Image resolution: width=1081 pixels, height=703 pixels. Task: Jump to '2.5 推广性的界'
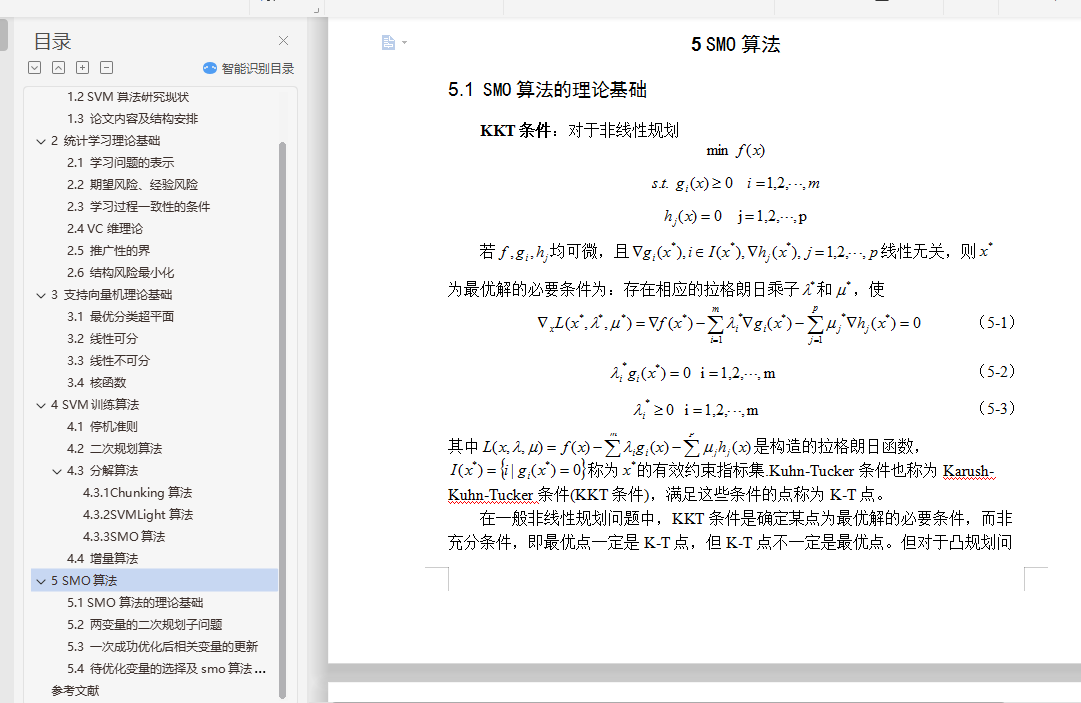(108, 251)
